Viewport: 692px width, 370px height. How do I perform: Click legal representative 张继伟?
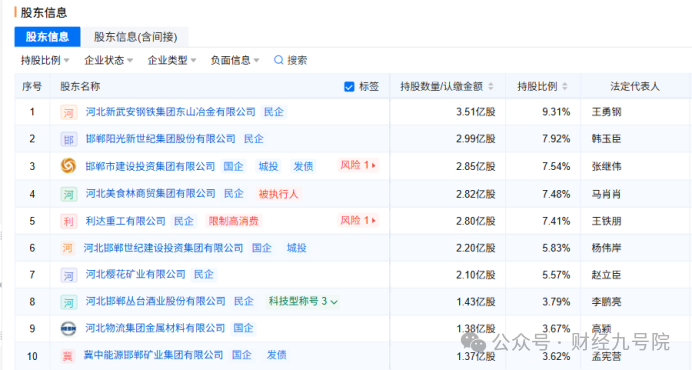pyautogui.click(x=606, y=166)
